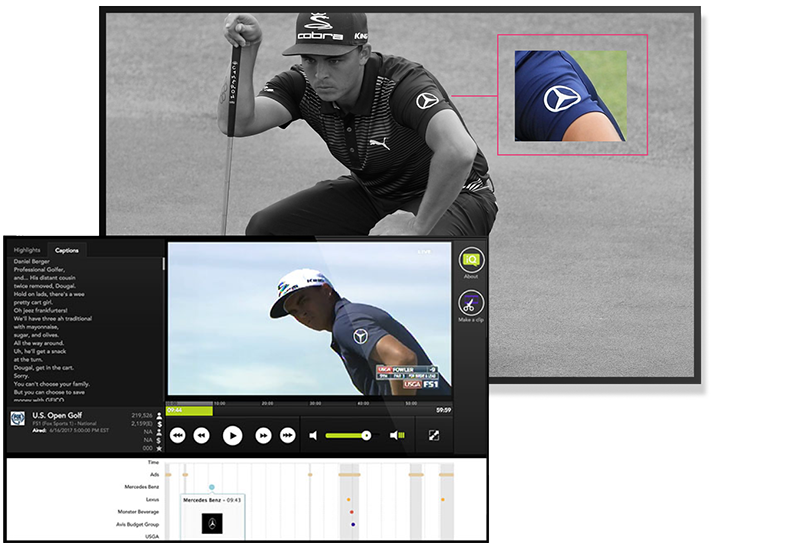Click the "Lexus" timeline row label
The image size is (800, 543).
pyautogui.click(x=153, y=500)
